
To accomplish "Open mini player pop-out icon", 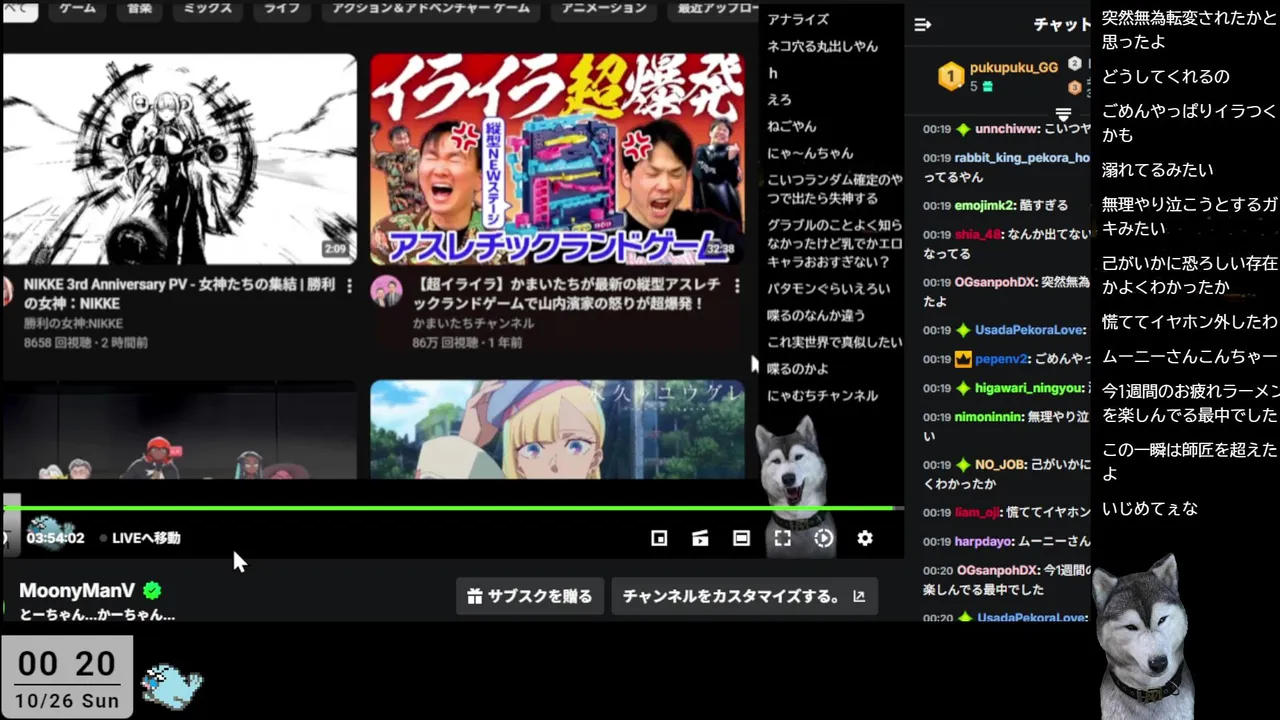I will click(659, 538).
